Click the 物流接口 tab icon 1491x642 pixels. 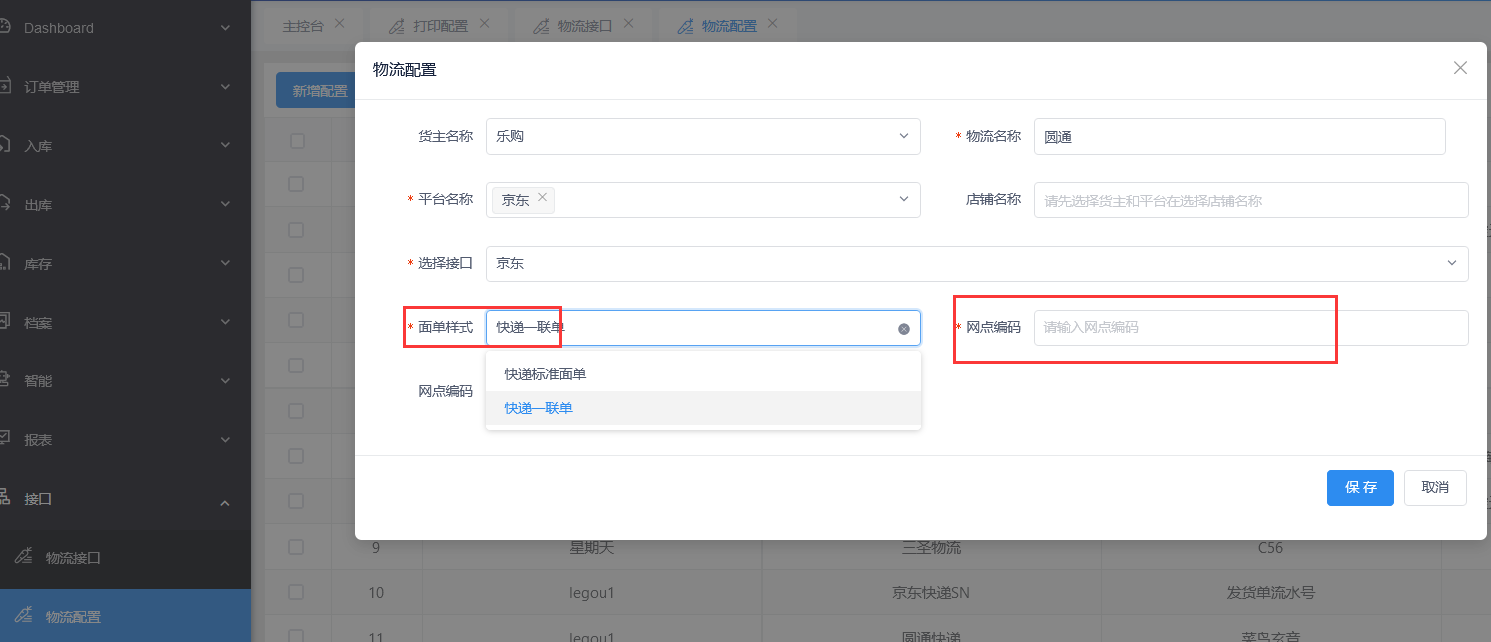(x=541, y=26)
